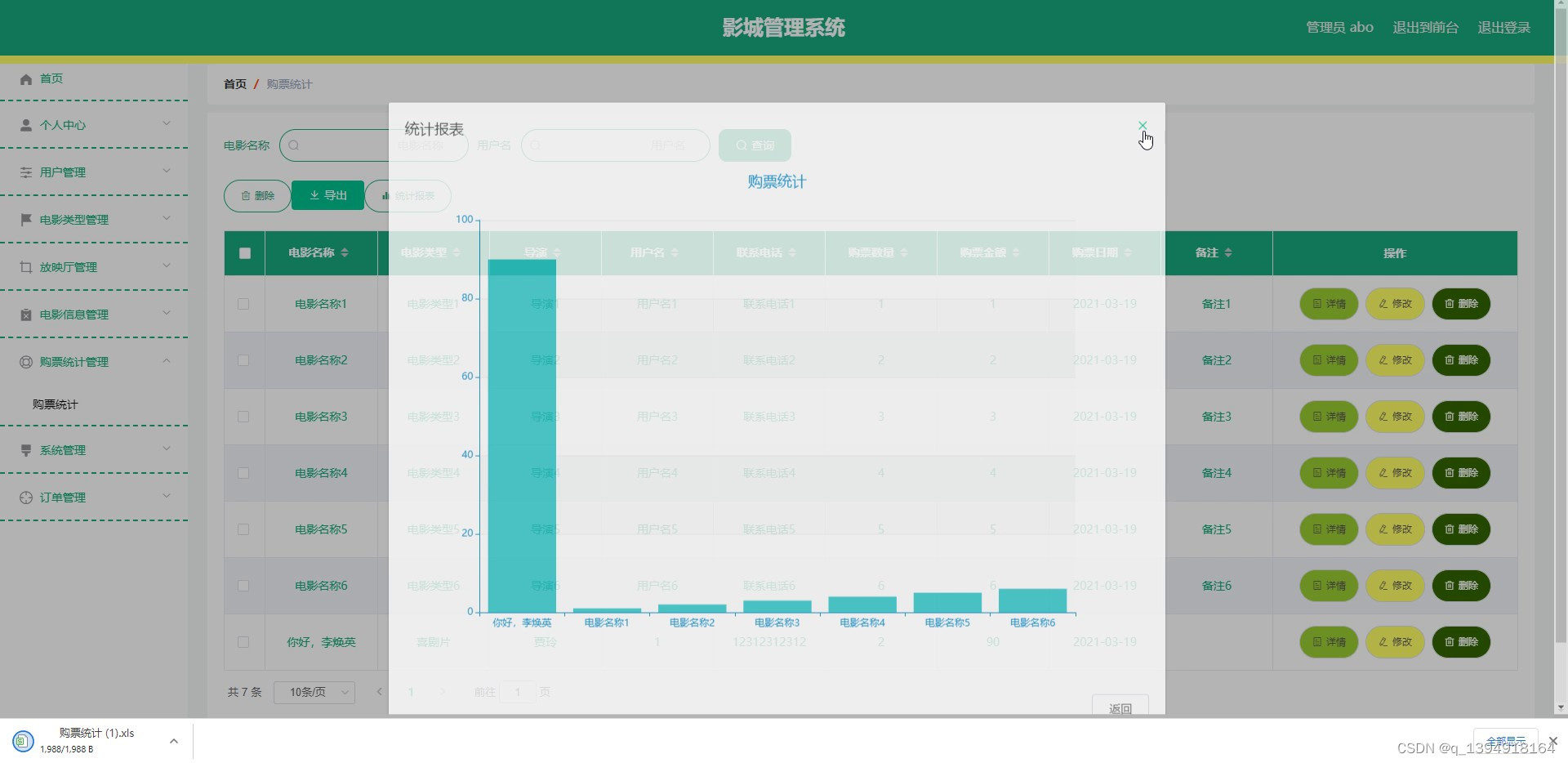Click the 删除 toolbar button with trash icon
Viewport: 1568px width, 763px height.
click(257, 196)
